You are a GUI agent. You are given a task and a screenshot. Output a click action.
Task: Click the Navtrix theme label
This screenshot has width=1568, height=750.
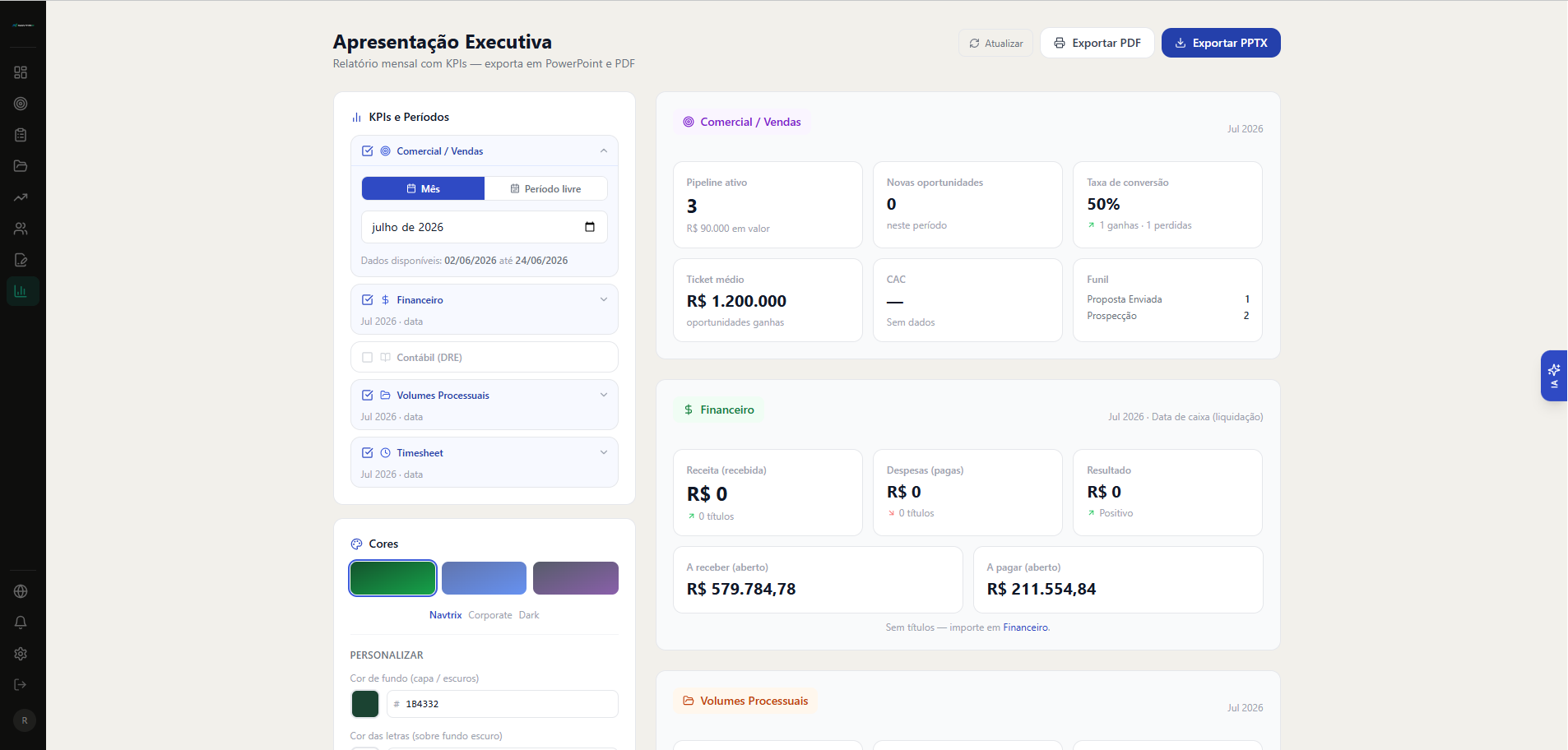pyautogui.click(x=445, y=615)
